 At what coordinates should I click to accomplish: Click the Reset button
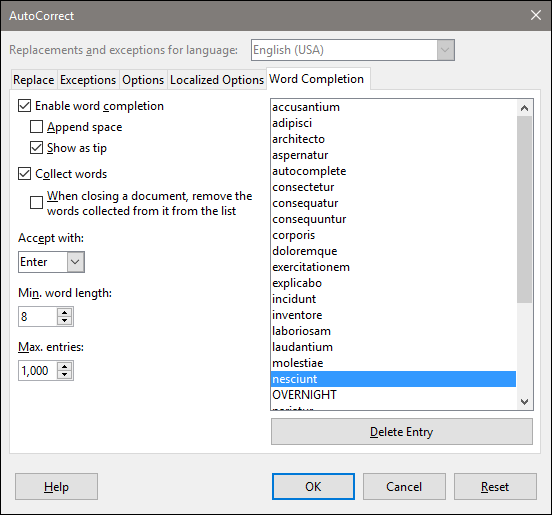coord(495,486)
